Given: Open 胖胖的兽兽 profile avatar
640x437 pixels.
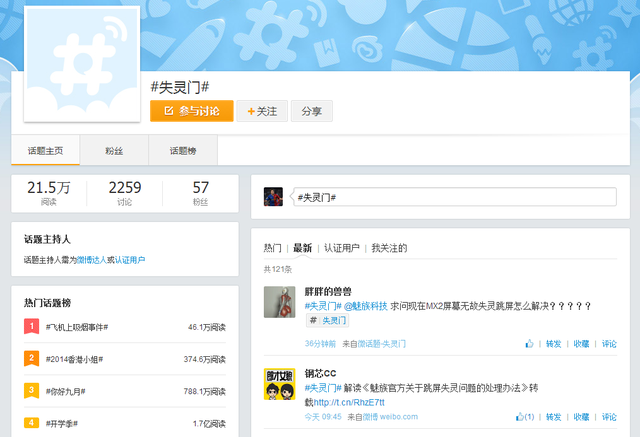Looking at the screenshot, I should tap(280, 302).
